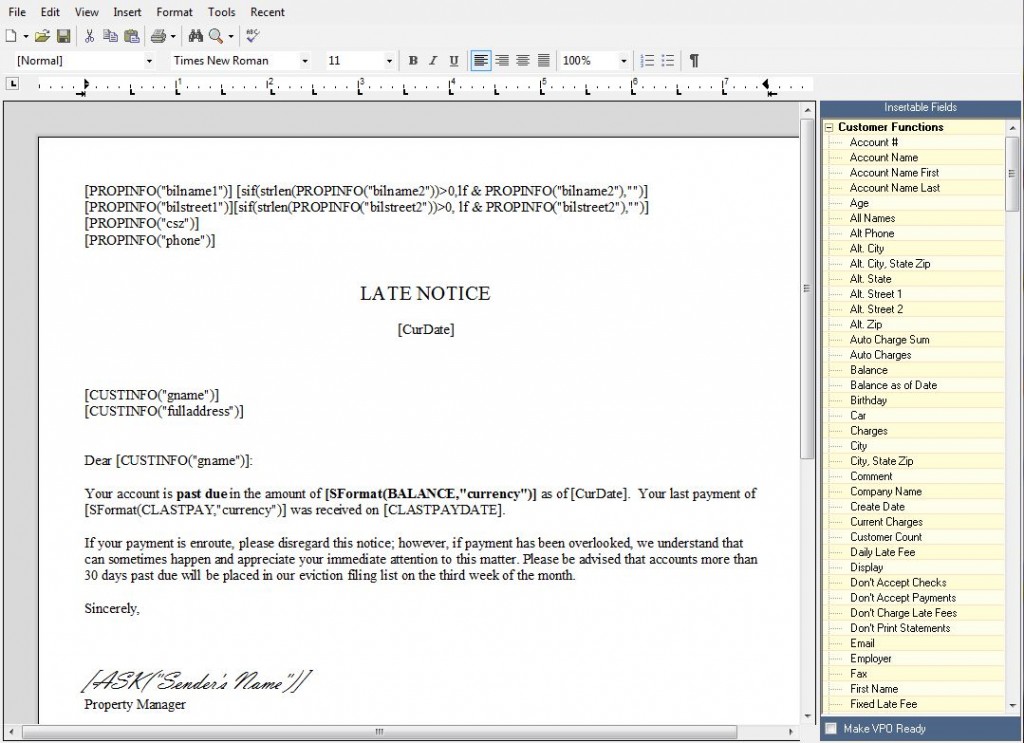Click the document scrollbar down arrow
The image size is (1024, 743).
coord(807,716)
